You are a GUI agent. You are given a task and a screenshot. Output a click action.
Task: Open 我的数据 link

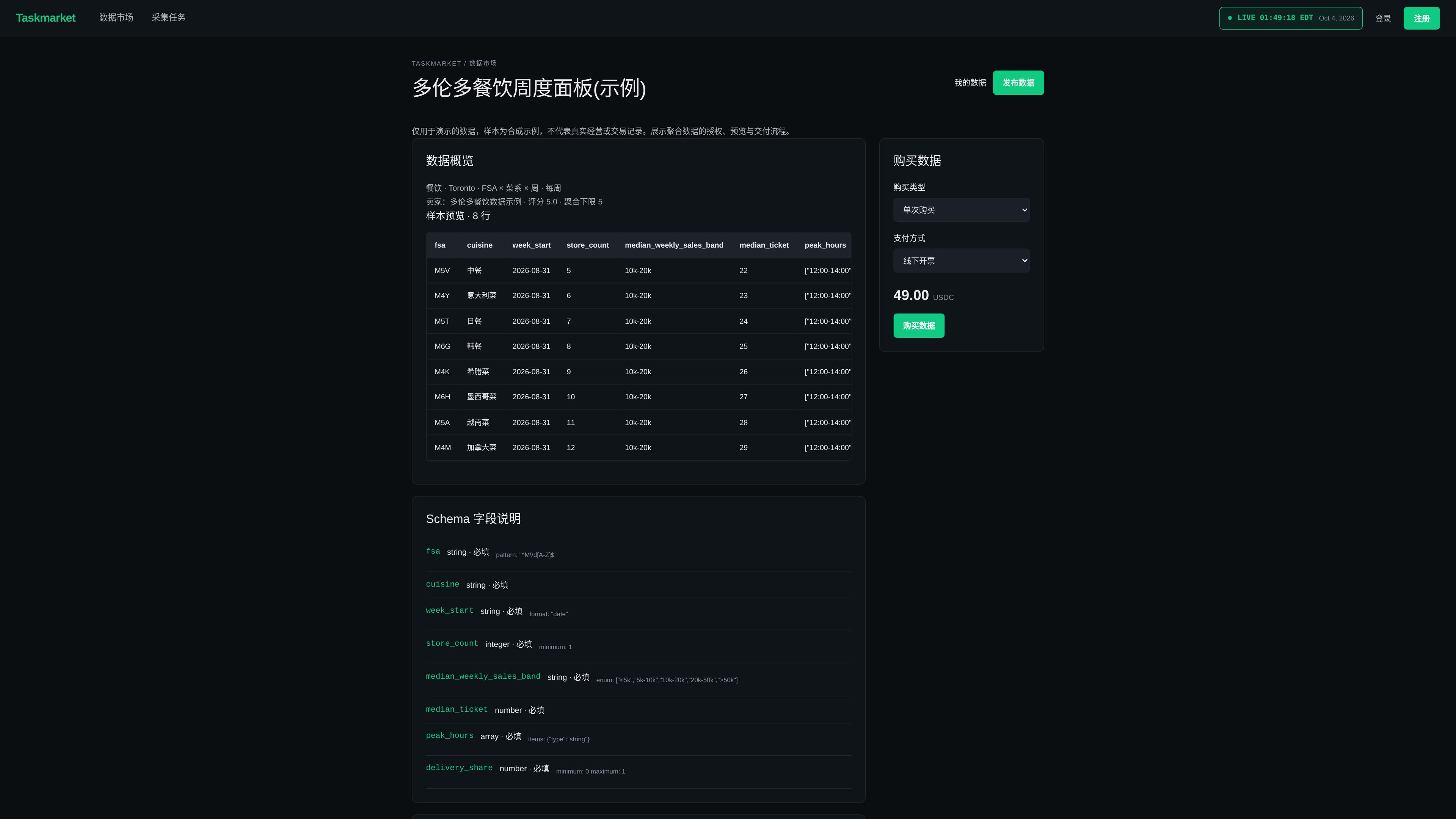pos(970,83)
